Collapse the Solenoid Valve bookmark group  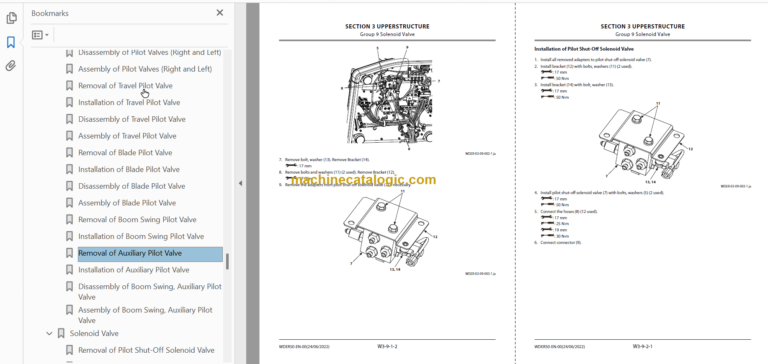(49, 334)
